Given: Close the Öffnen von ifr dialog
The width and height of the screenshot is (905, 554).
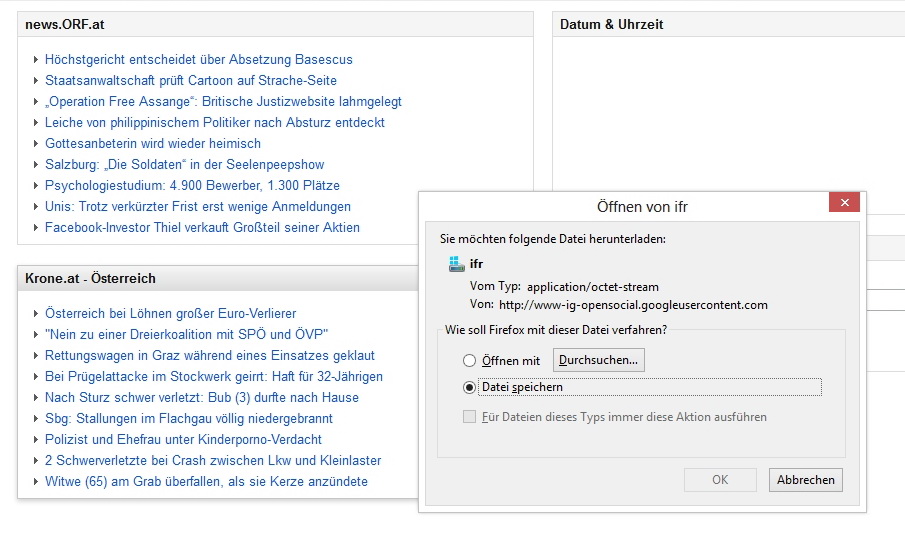Looking at the screenshot, I should (x=845, y=203).
